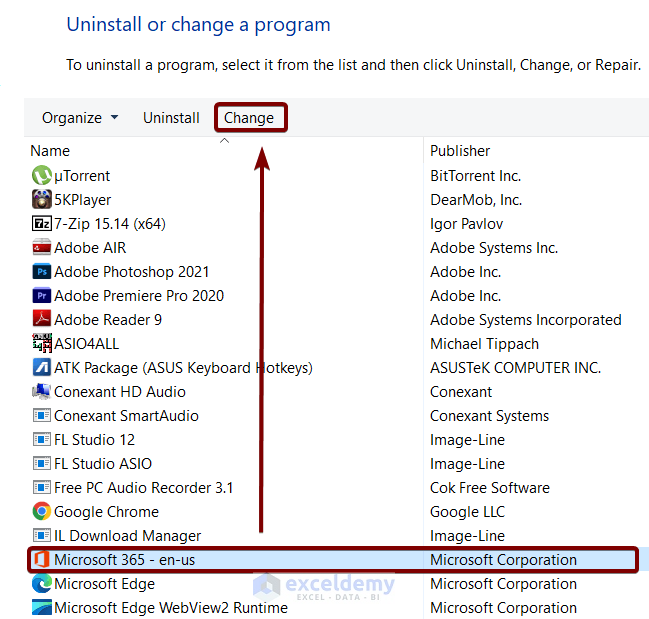Sort the list by Name column

click(x=50, y=151)
